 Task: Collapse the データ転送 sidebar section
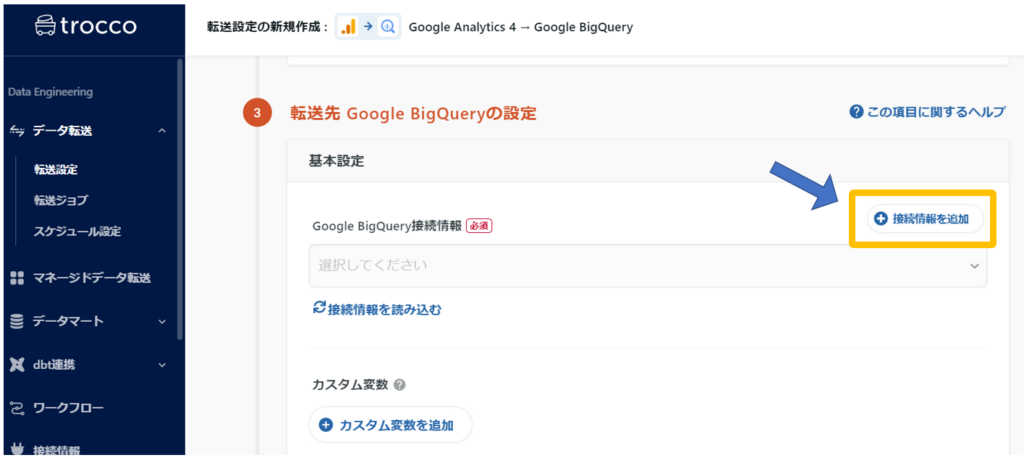[162, 131]
